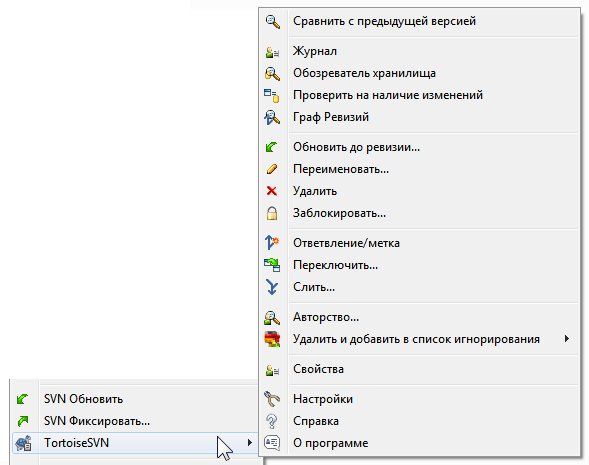Open 'Ответвление/метка' menu item
This screenshot has height=465, width=589.
[x=419, y=243]
